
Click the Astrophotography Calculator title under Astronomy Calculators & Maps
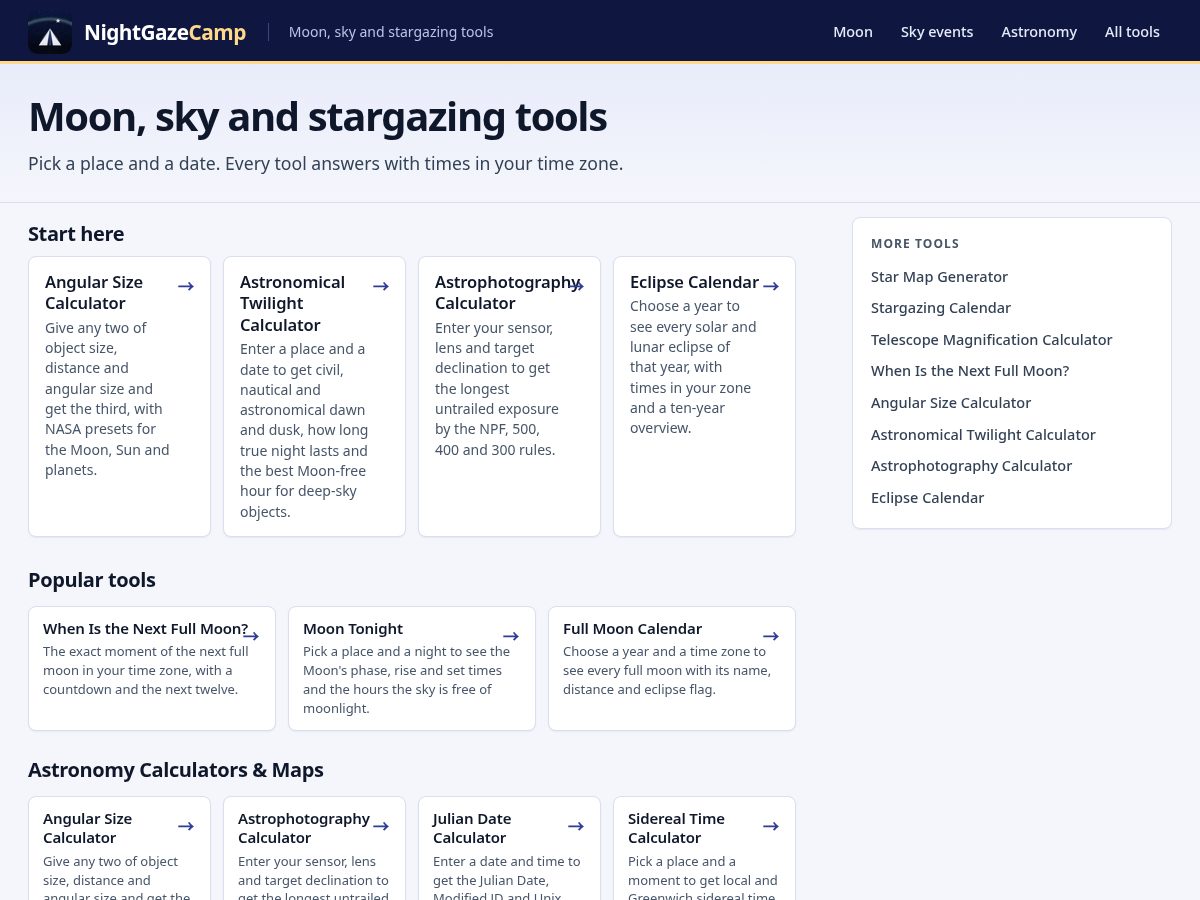tap(304, 828)
